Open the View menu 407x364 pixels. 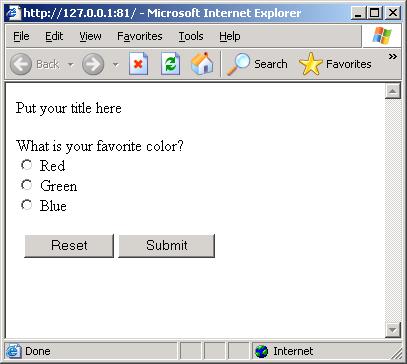90,36
